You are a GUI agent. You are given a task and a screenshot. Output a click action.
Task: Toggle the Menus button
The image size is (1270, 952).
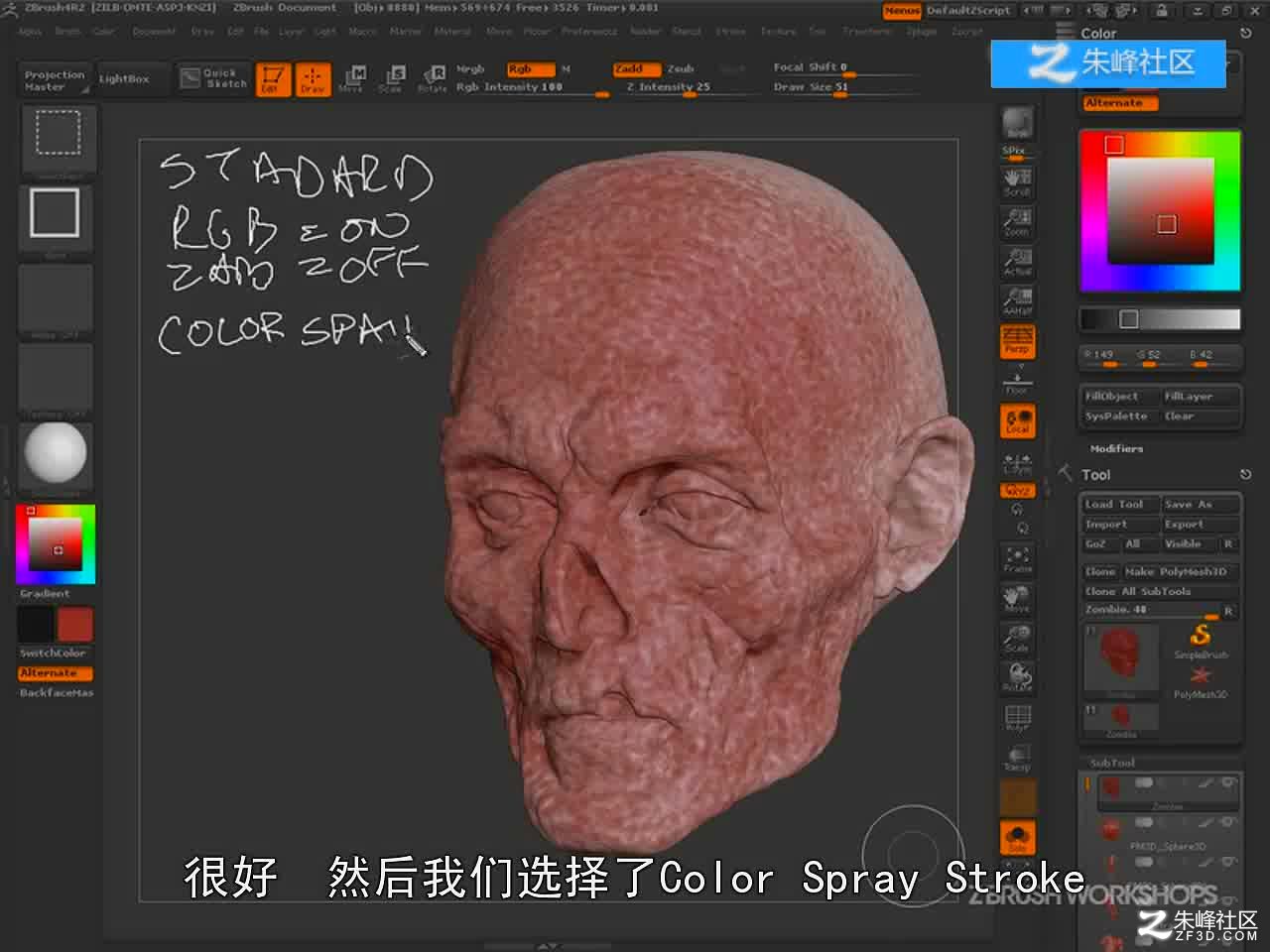[902, 11]
